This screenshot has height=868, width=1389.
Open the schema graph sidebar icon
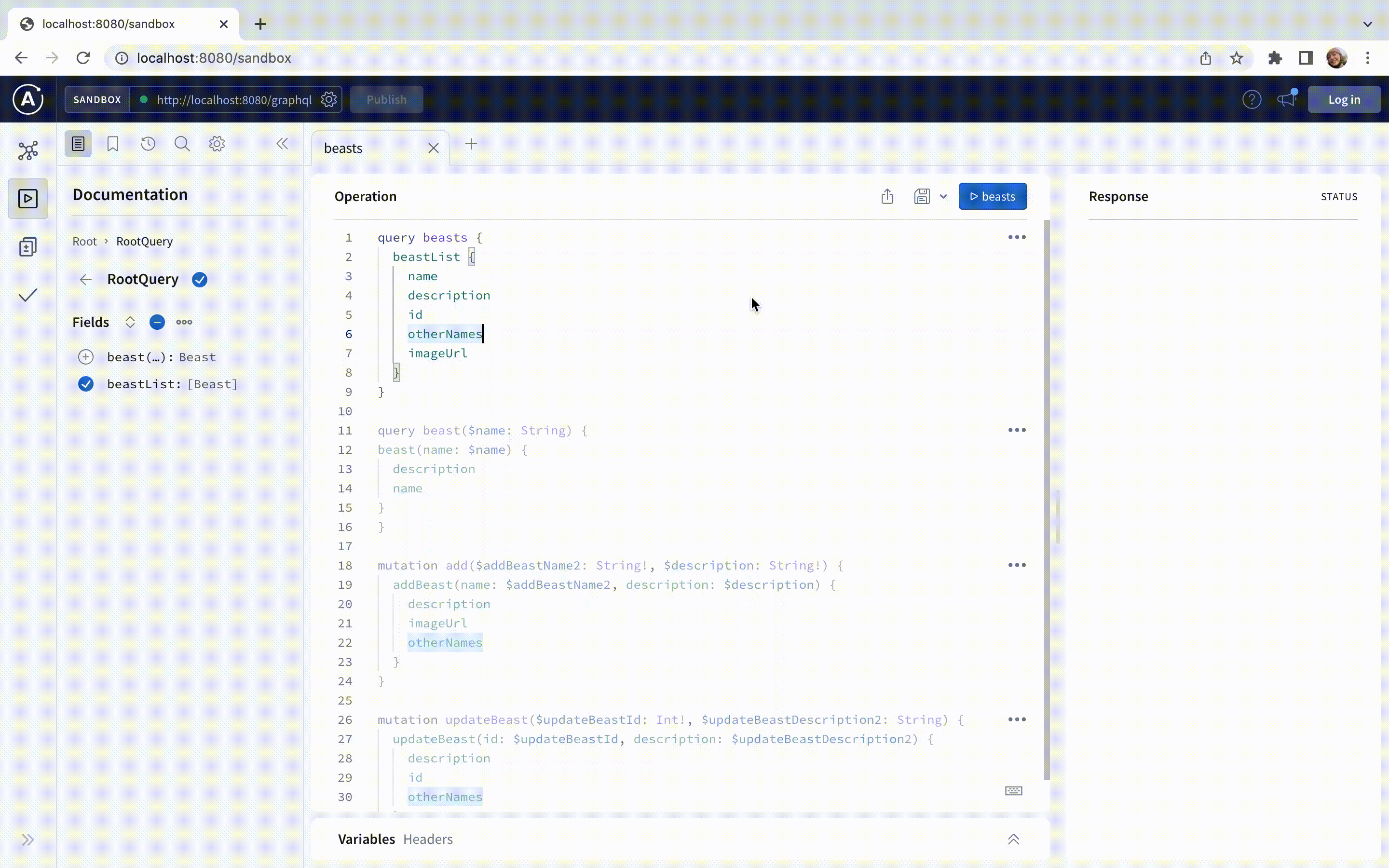(x=28, y=151)
